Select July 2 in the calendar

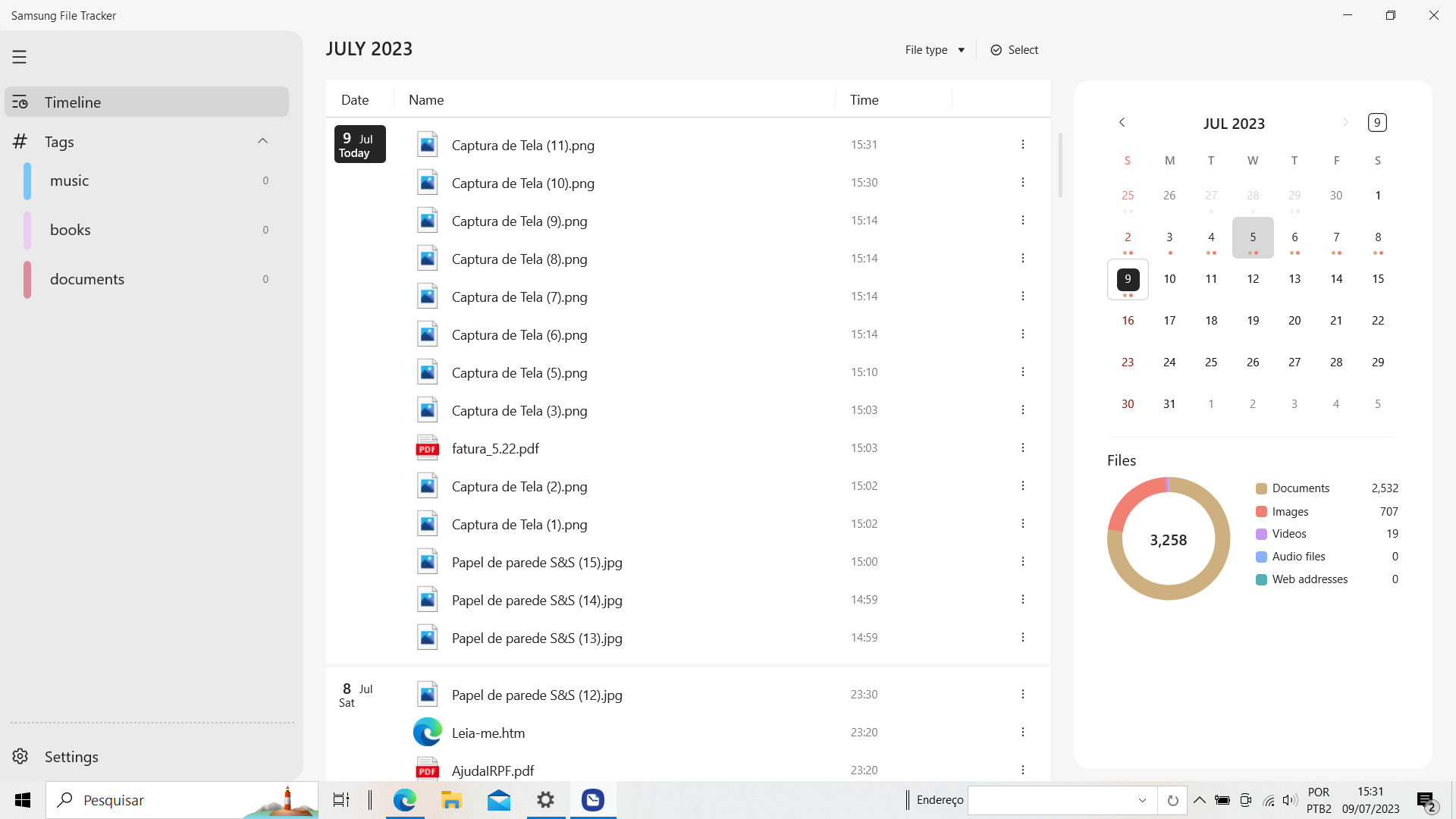click(x=1128, y=237)
